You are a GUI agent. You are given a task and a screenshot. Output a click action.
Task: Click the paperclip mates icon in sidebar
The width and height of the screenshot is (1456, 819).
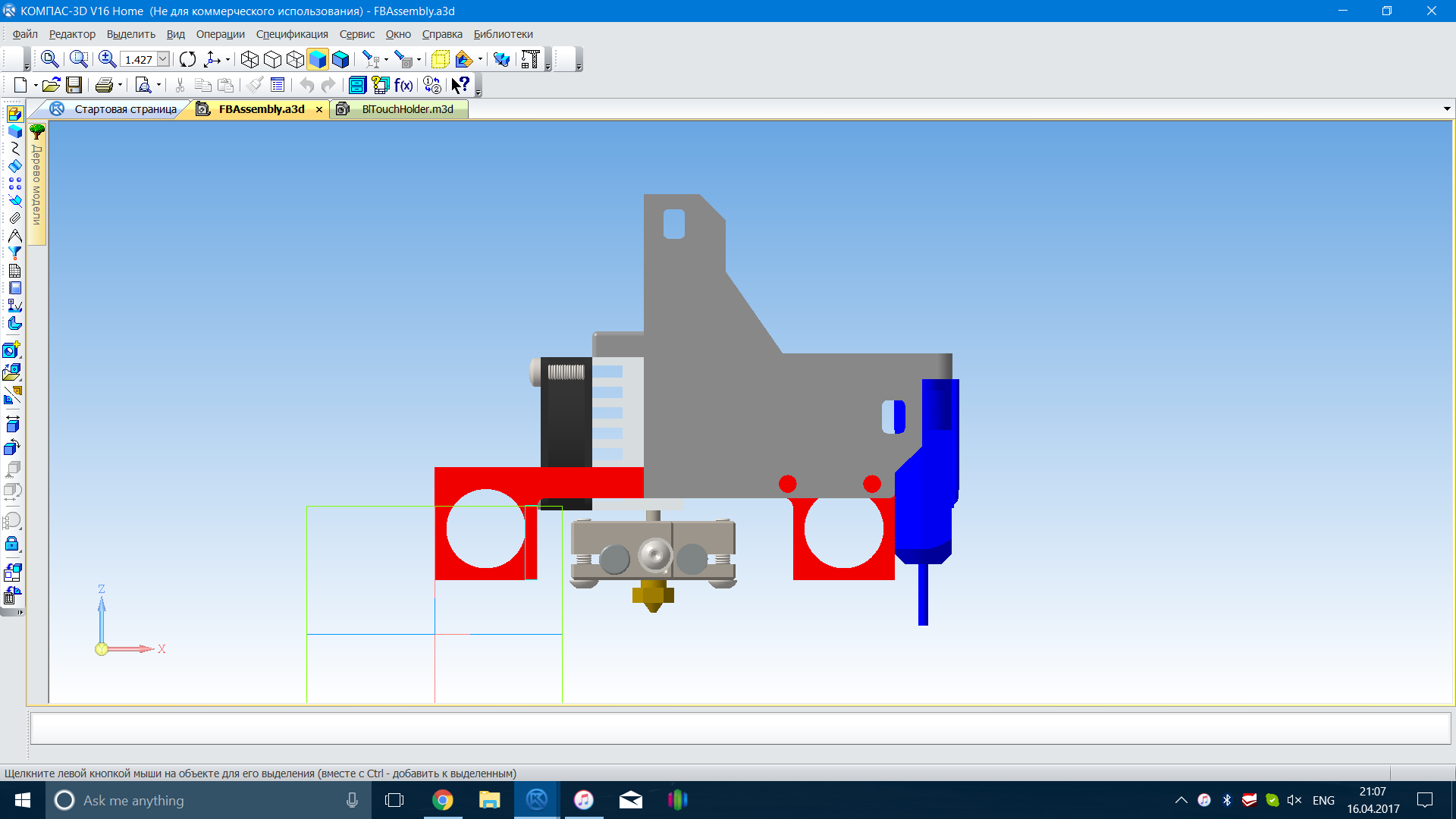[14, 218]
